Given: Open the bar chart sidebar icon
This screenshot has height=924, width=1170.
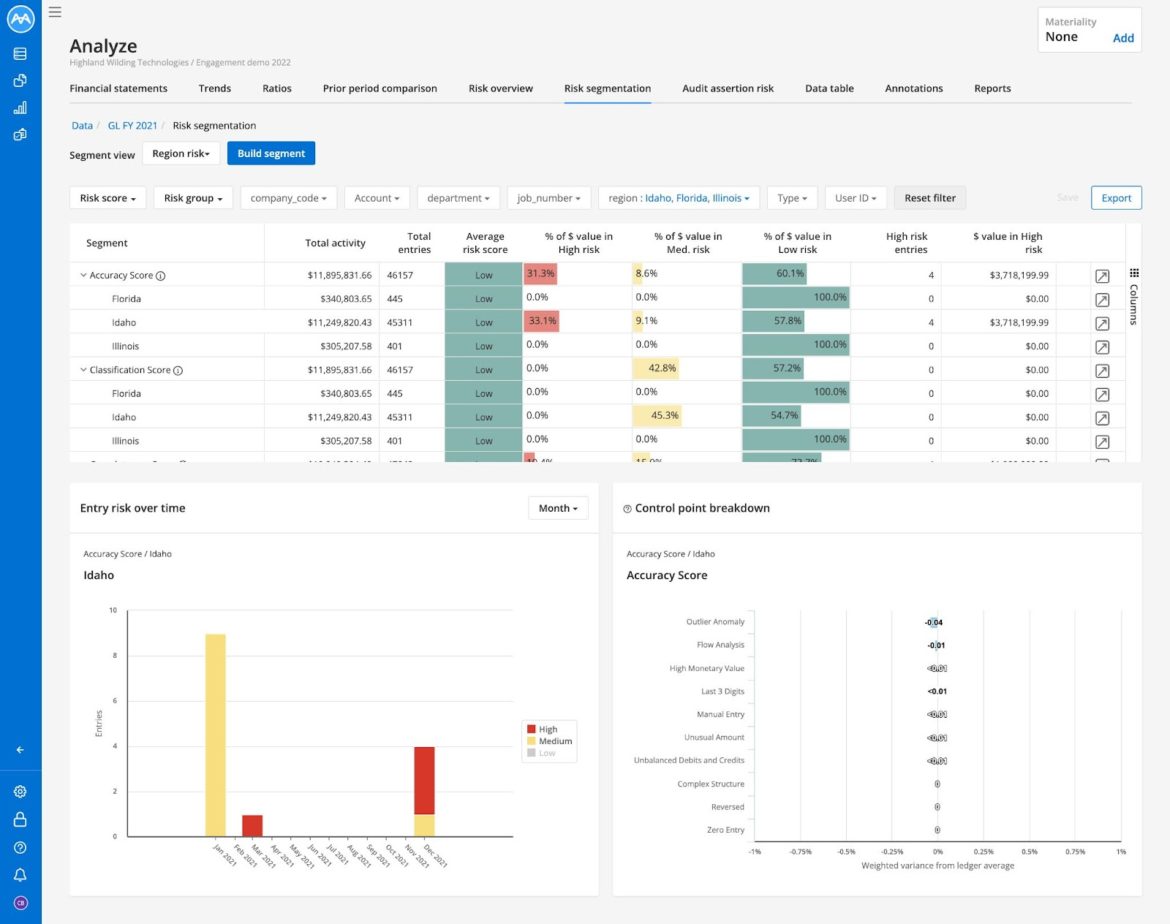Looking at the screenshot, I should click(x=20, y=107).
